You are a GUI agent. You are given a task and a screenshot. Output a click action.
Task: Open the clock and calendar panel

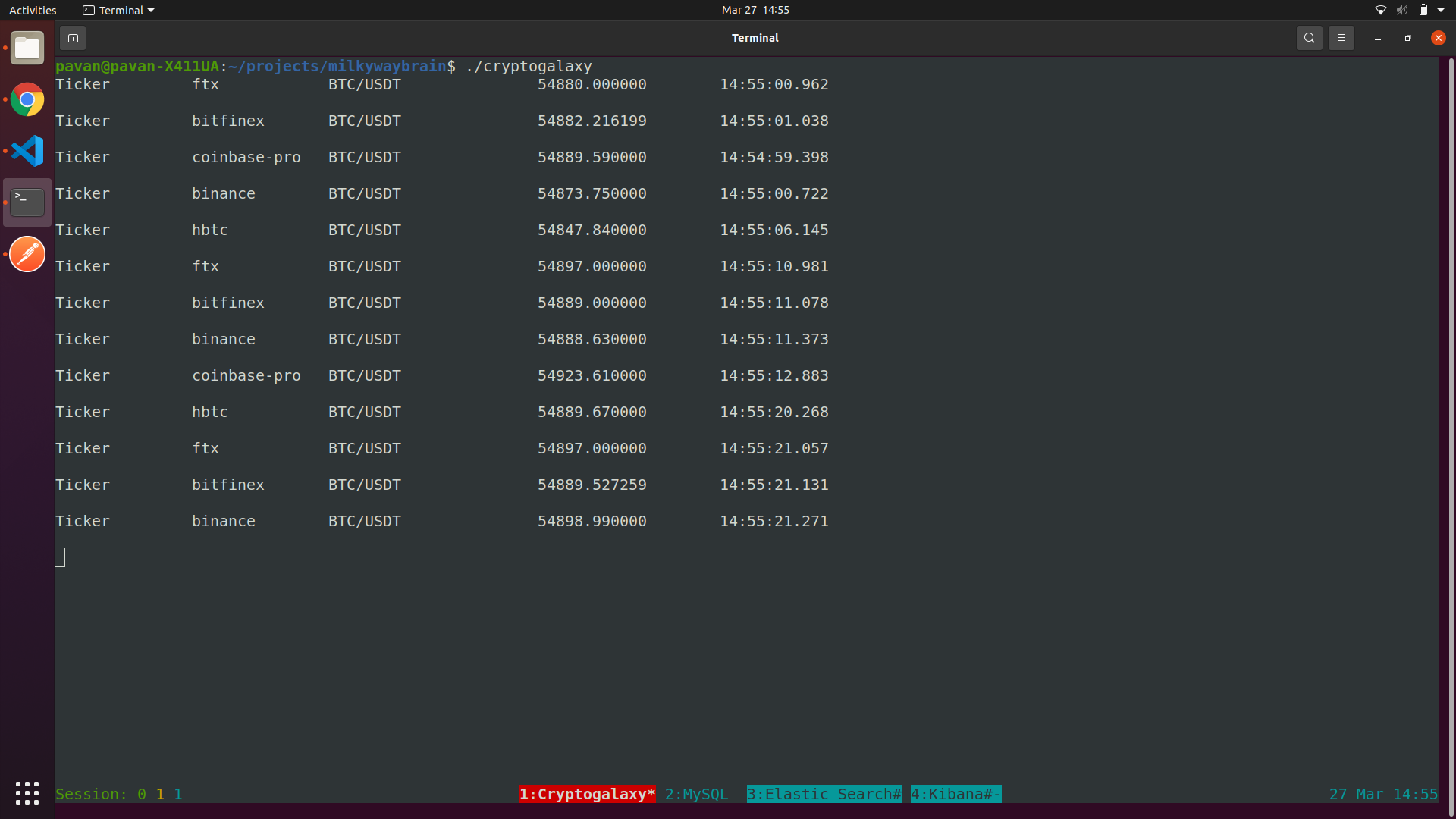755,11
